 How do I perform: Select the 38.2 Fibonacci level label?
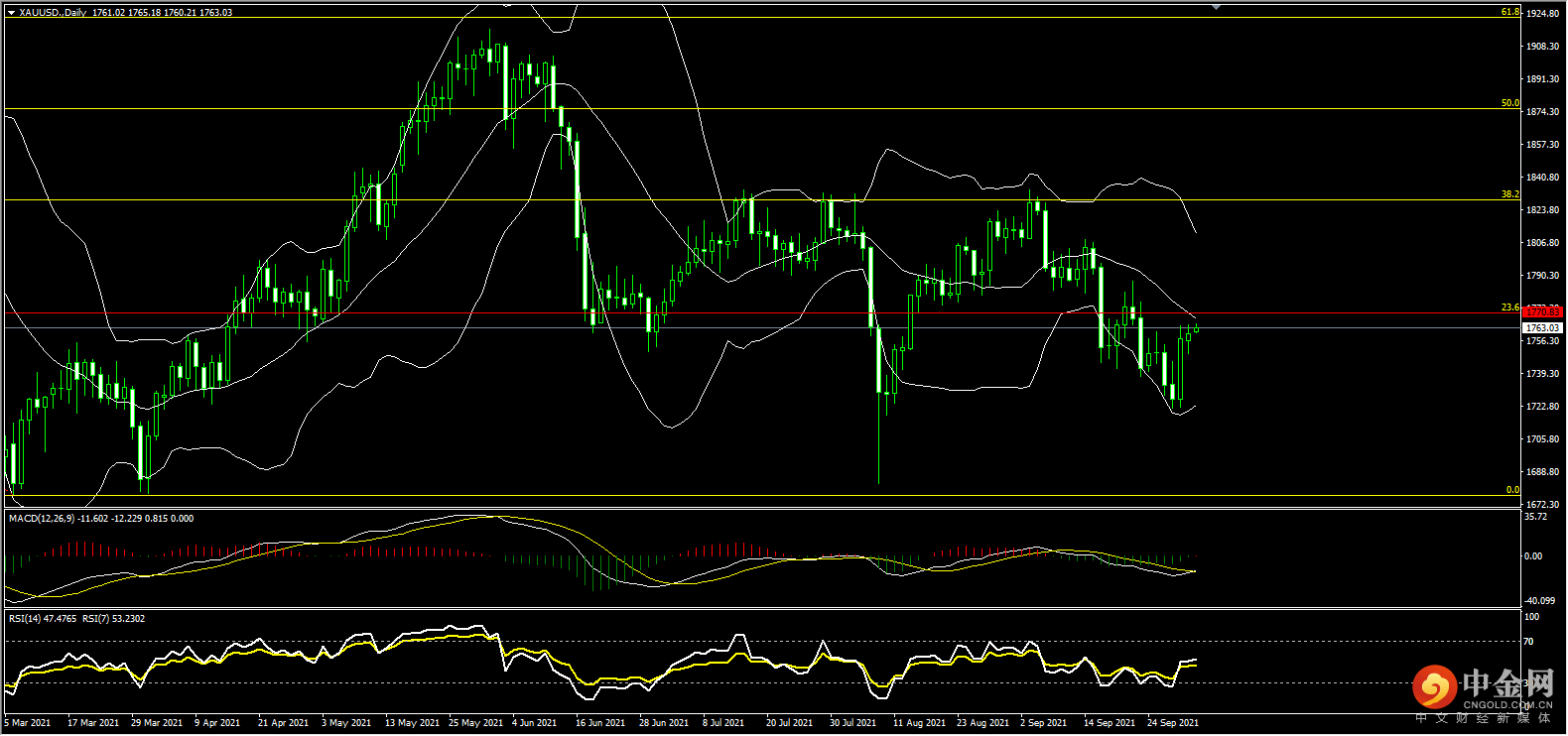pos(1509,194)
